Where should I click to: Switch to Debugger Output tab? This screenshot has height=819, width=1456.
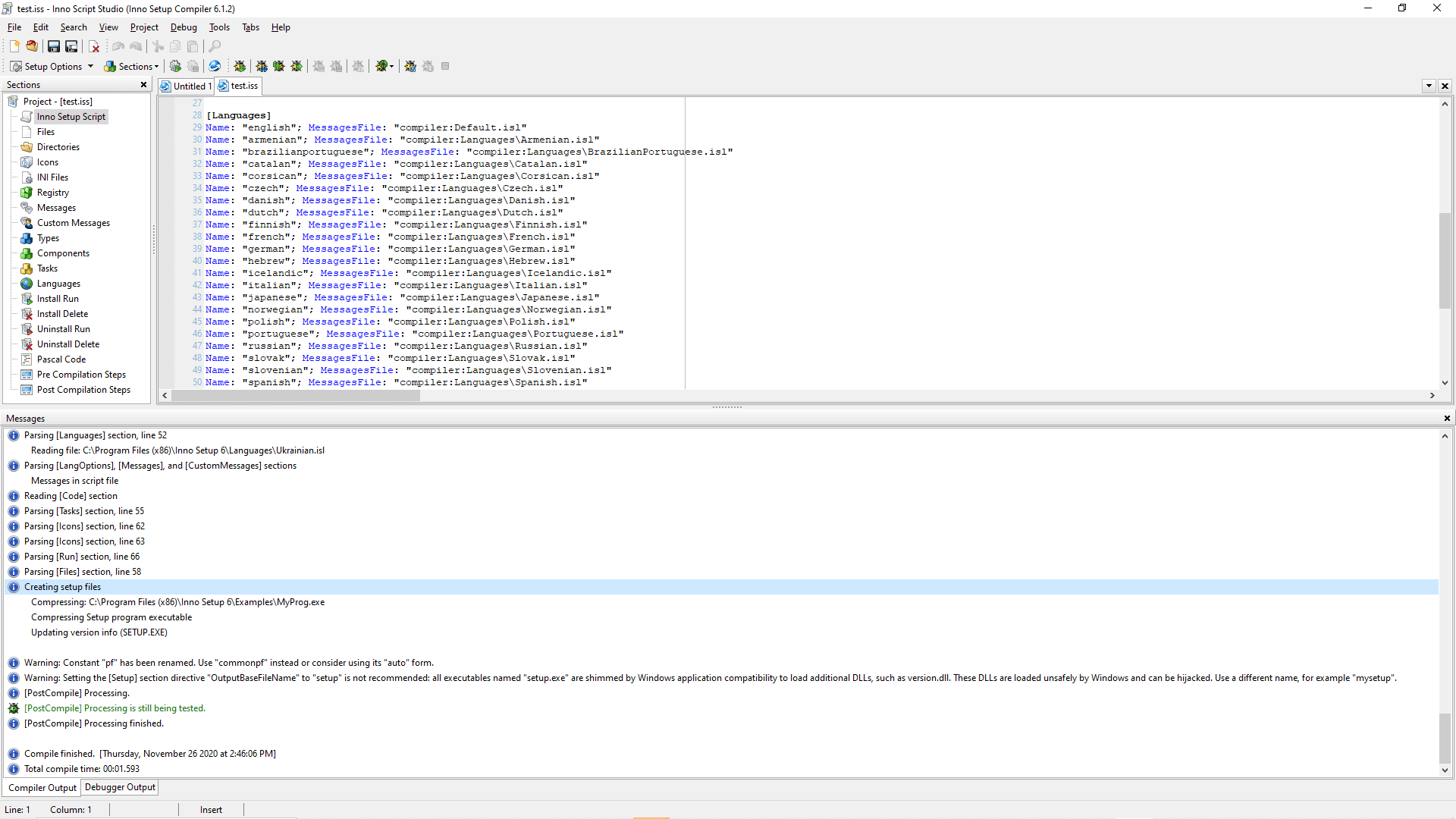(x=120, y=787)
